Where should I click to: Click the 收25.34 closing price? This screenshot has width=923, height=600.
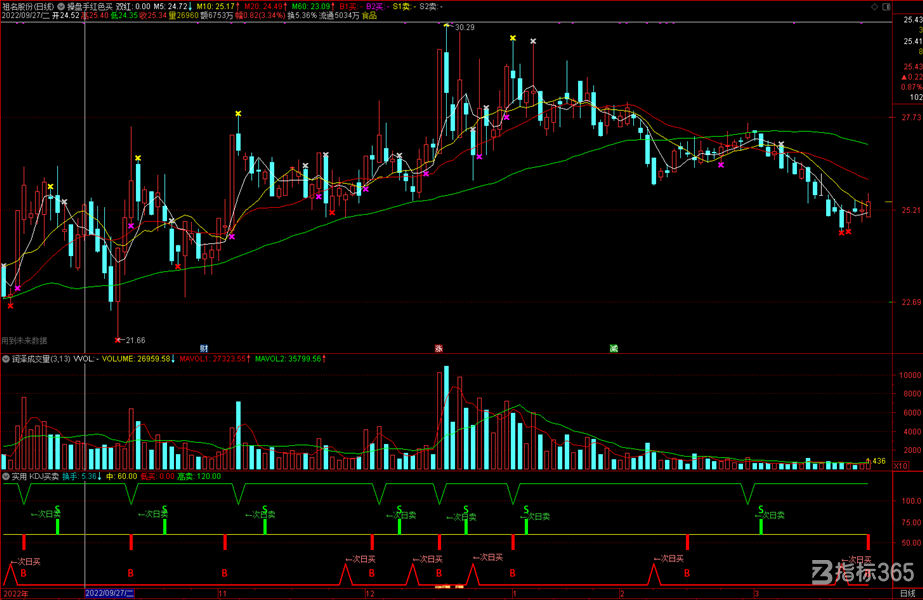[153, 16]
